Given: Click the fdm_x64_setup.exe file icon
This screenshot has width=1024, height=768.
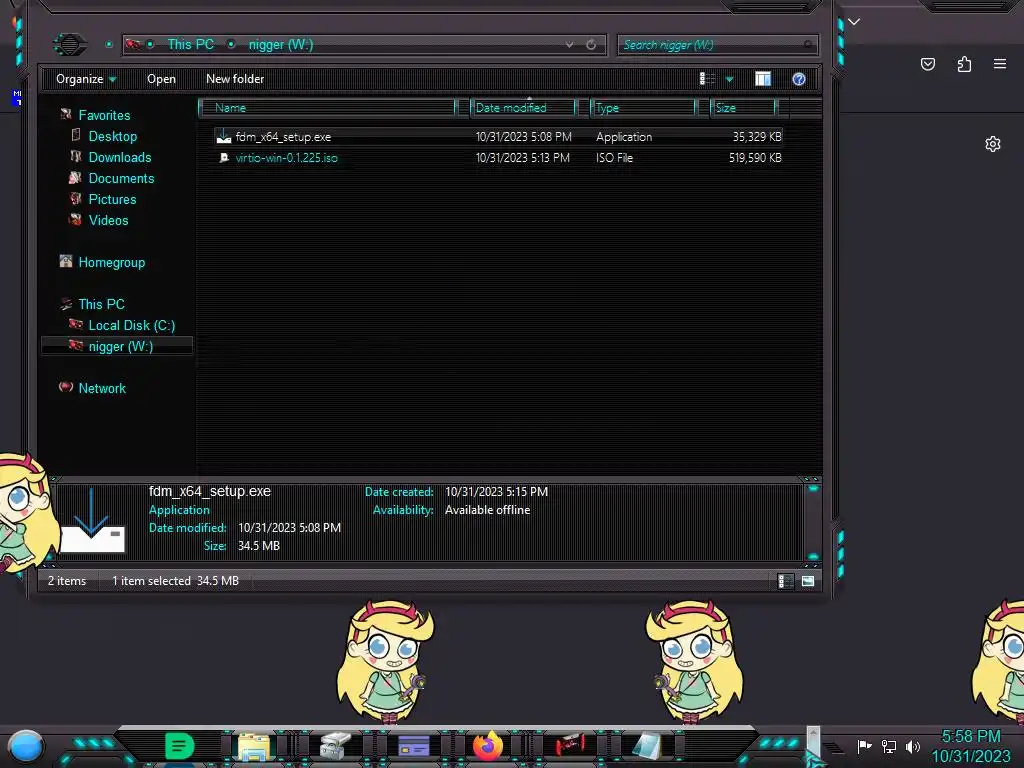Looking at the screenshot, I should coord(224,136).
